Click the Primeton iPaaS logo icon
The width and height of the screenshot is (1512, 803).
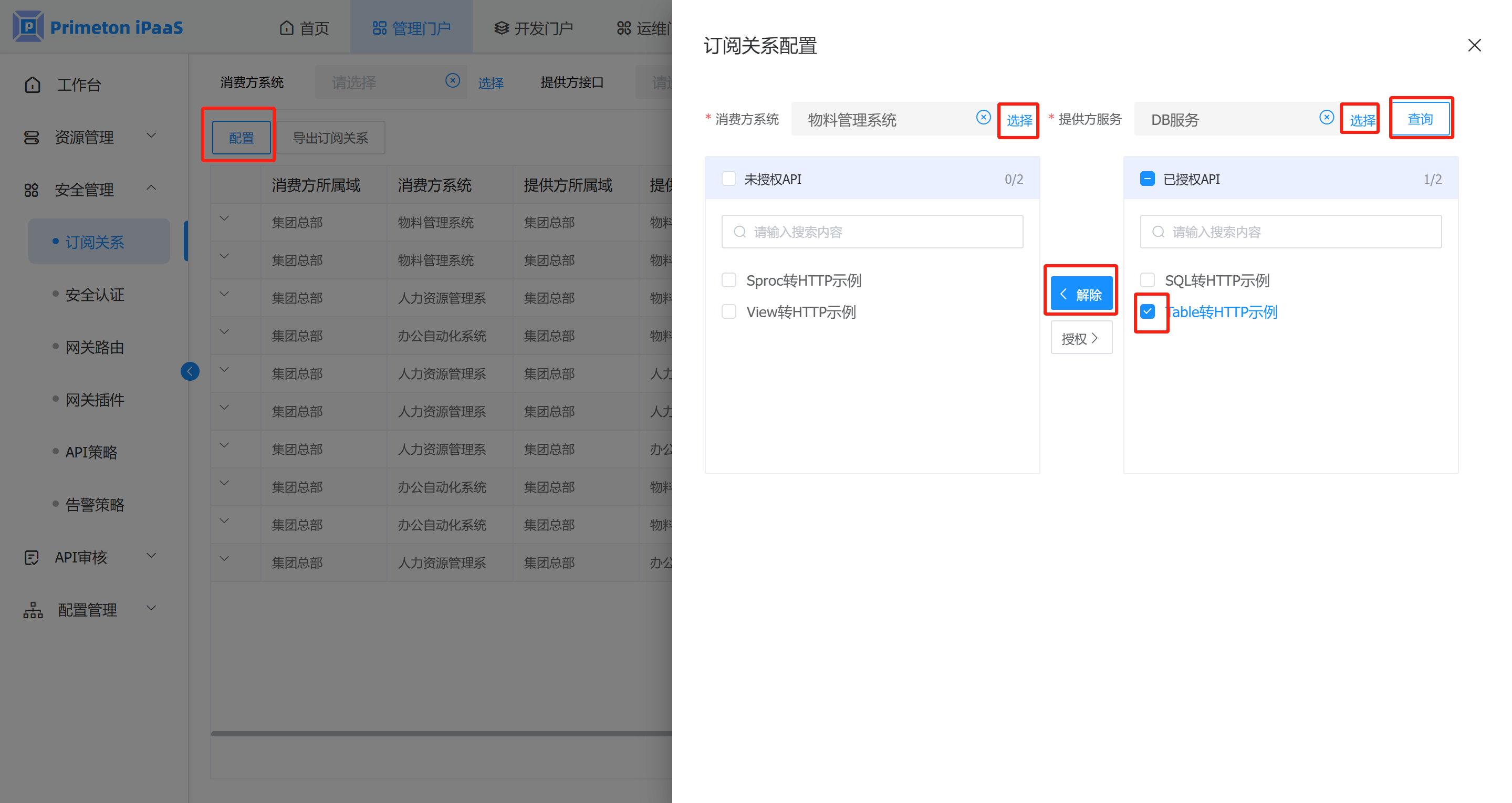(28, 26)
